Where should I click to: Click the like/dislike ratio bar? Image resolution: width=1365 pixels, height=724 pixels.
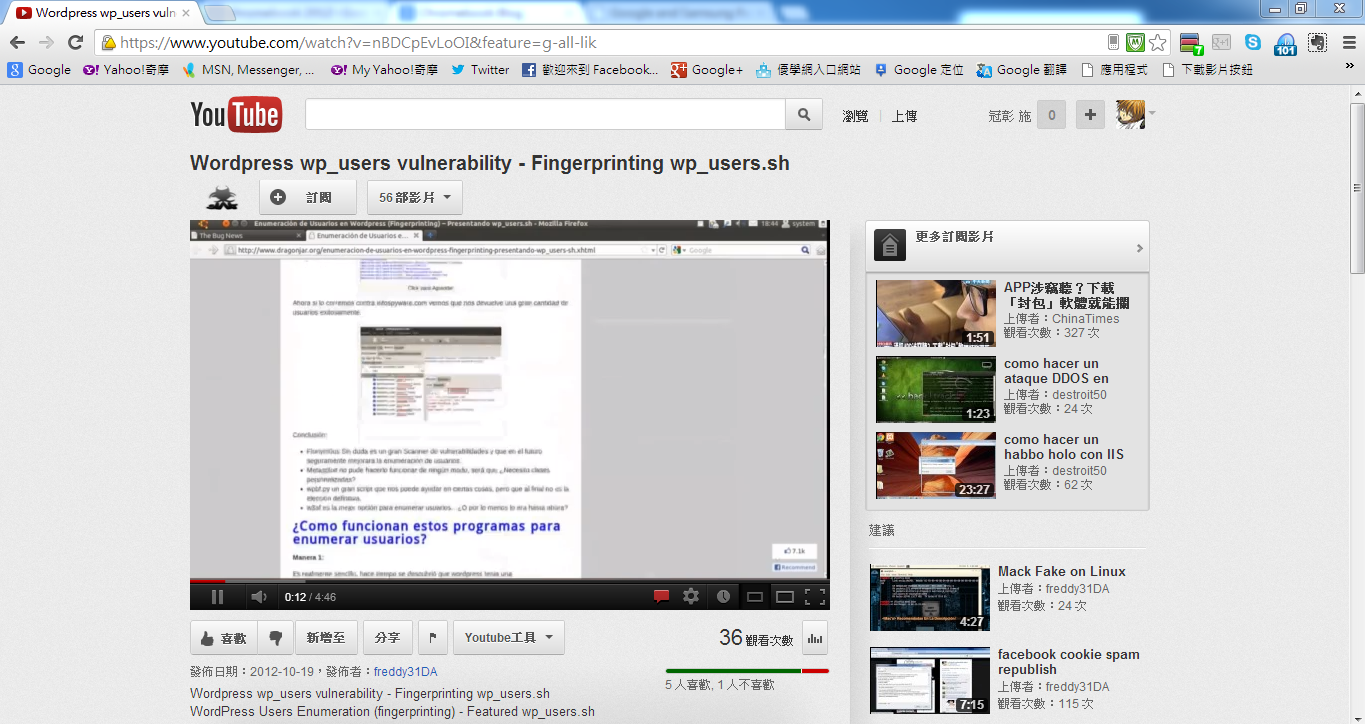click(x=747, y=671)
